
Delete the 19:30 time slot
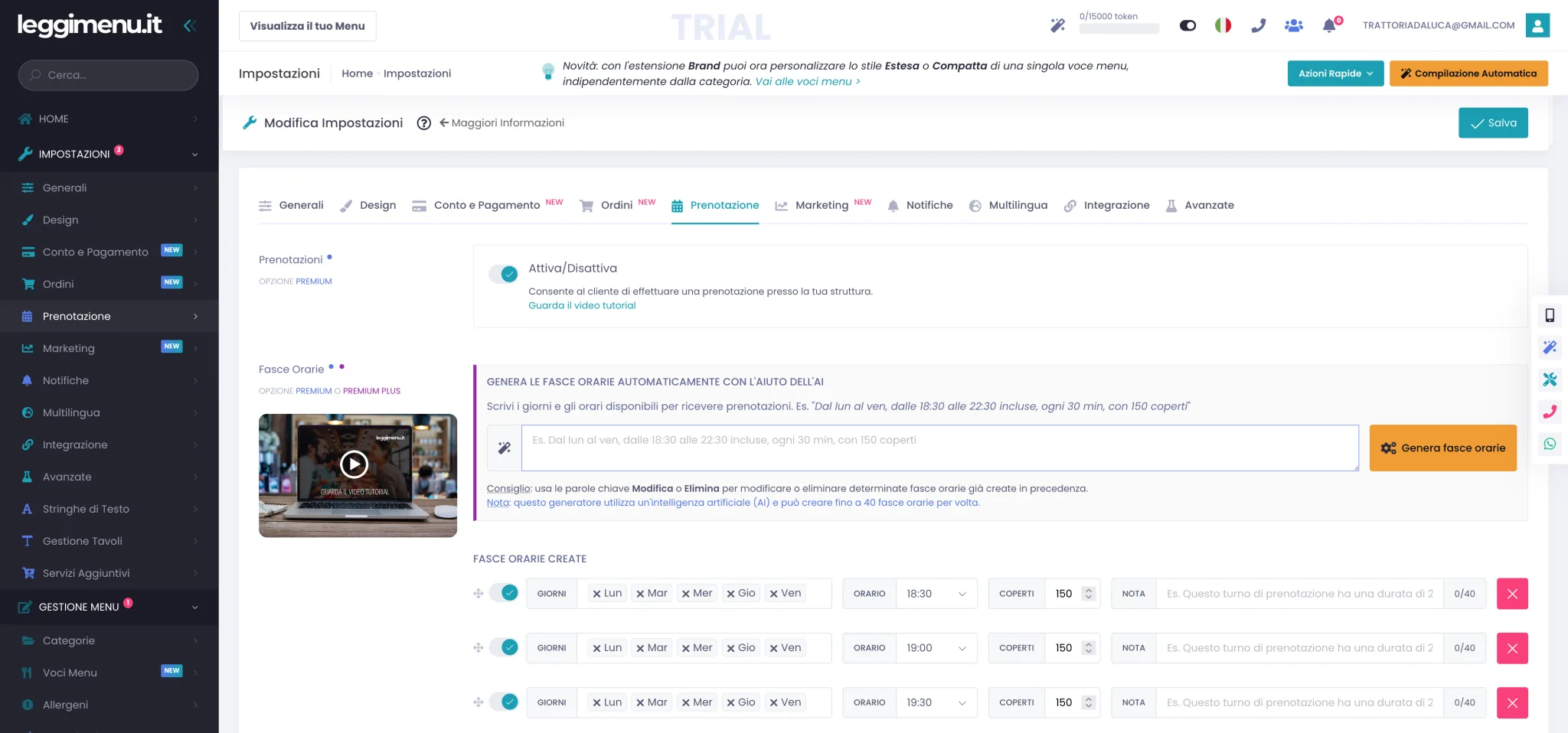(x=1512, y=702)
